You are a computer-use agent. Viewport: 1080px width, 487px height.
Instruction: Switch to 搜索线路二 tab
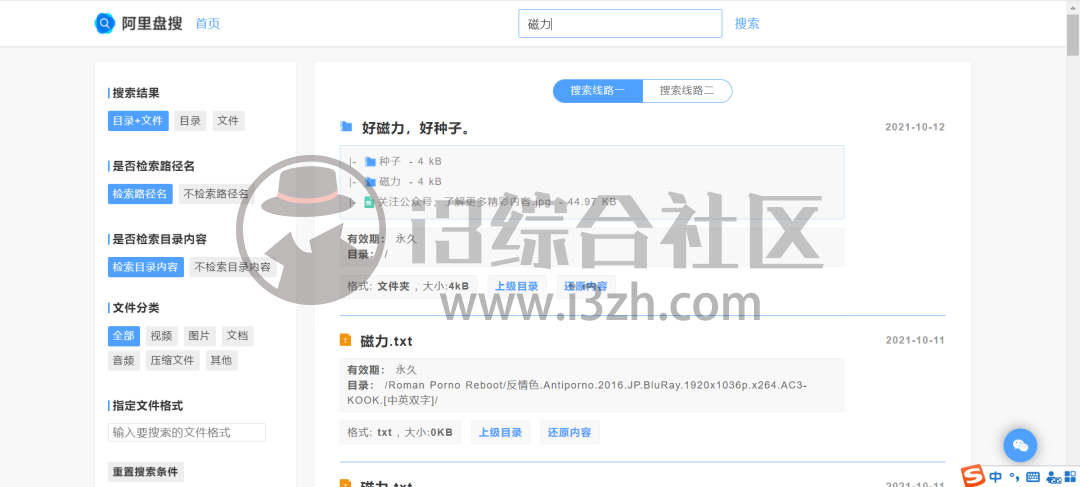687,90
